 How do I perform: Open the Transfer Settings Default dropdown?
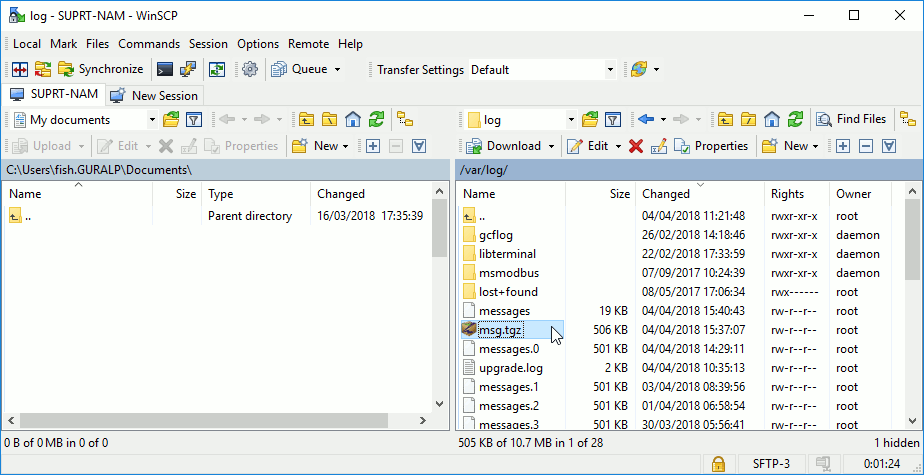(542, 70)
